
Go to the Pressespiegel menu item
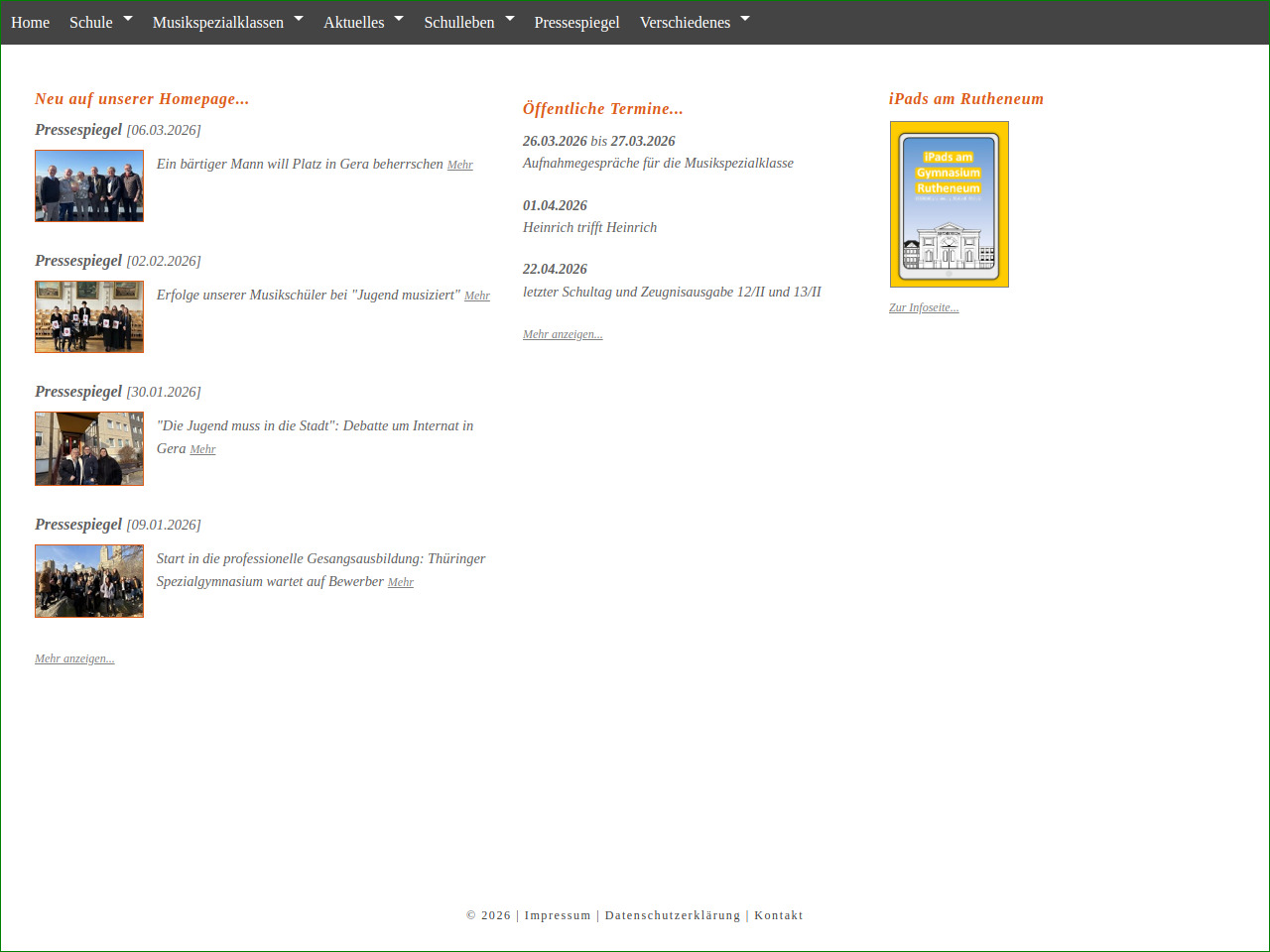click(x=576, y=22)
